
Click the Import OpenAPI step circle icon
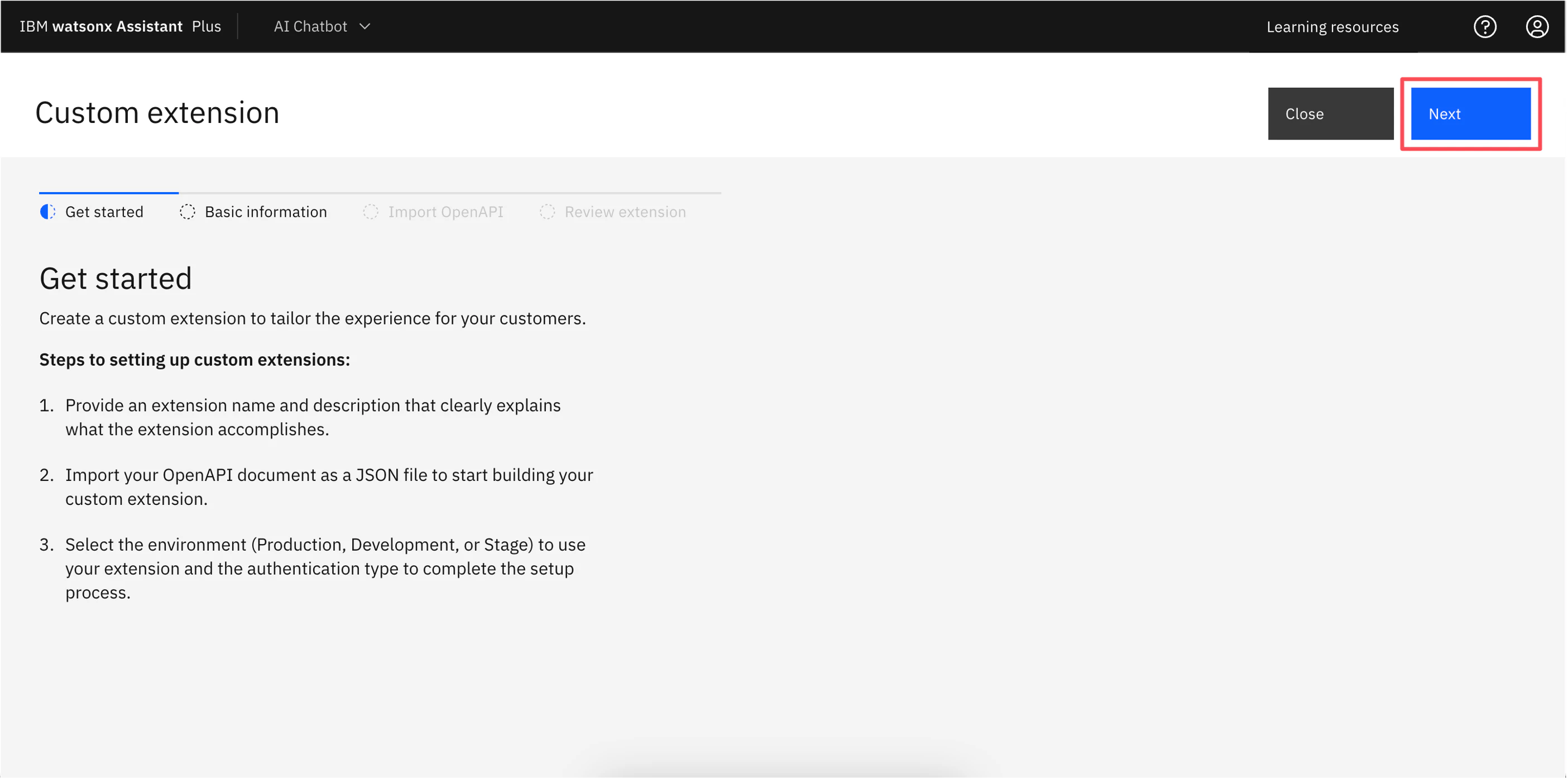coord(371,212)
